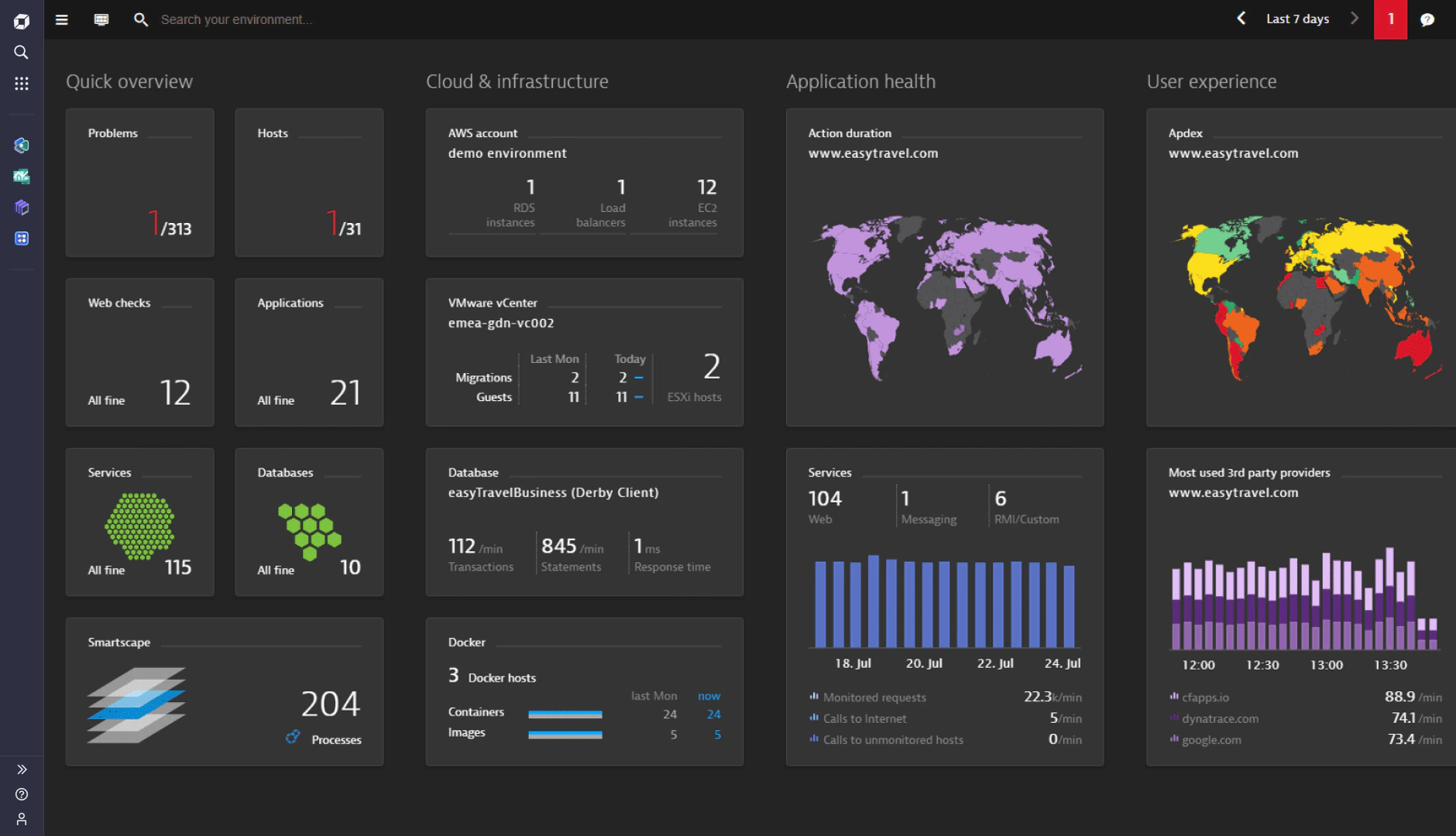The image size is (1456, 836).
Task: Click the cfapps.io provider entry
Action: pos(1199,697)
